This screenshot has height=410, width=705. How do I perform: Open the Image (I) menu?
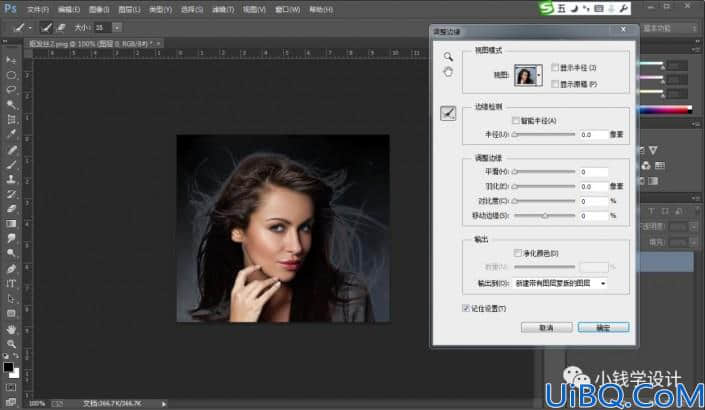click(x=99, y=9)
